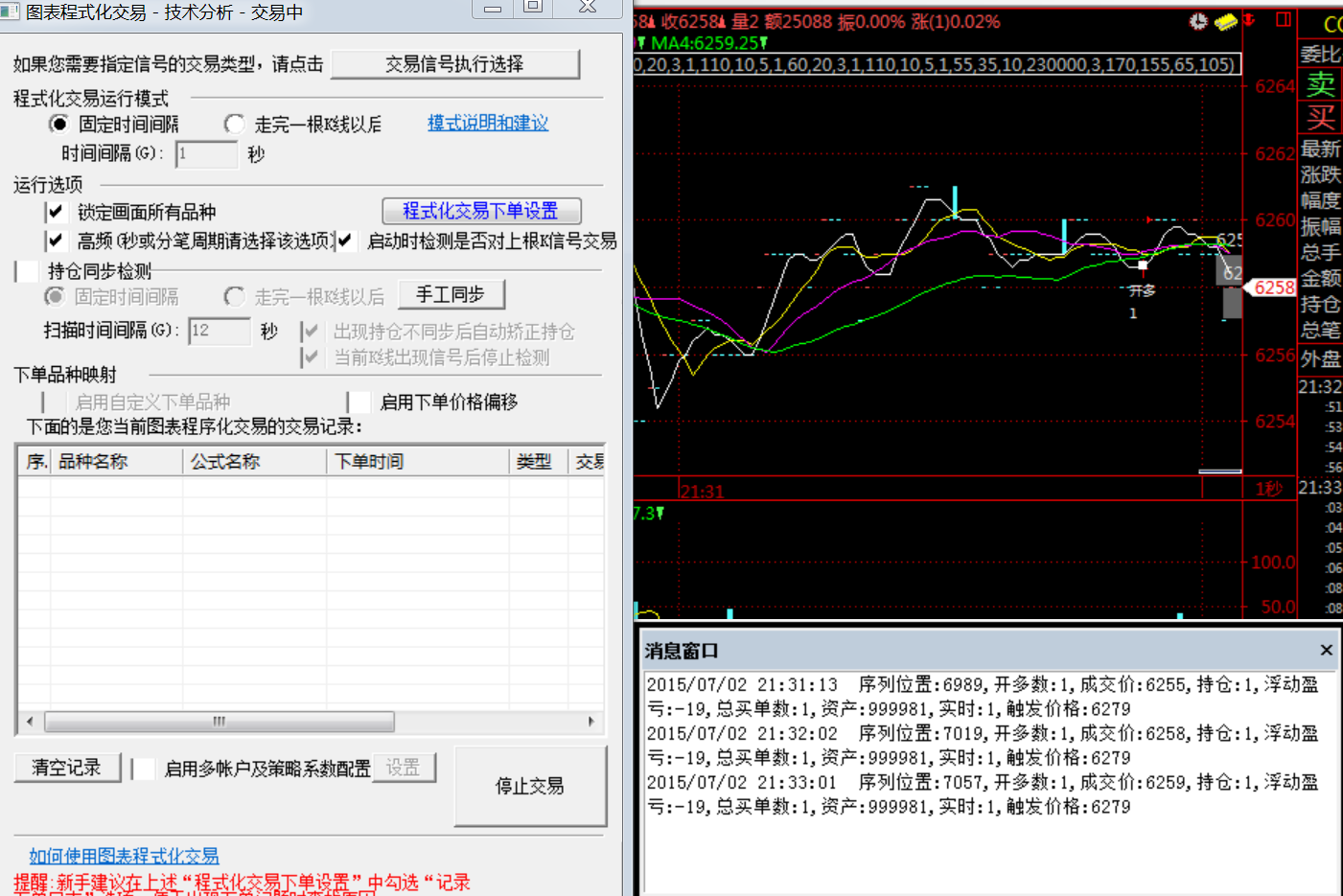Click the 序 column header
This screenshot has width=1343, height=896.
click(x=35, y=461)
